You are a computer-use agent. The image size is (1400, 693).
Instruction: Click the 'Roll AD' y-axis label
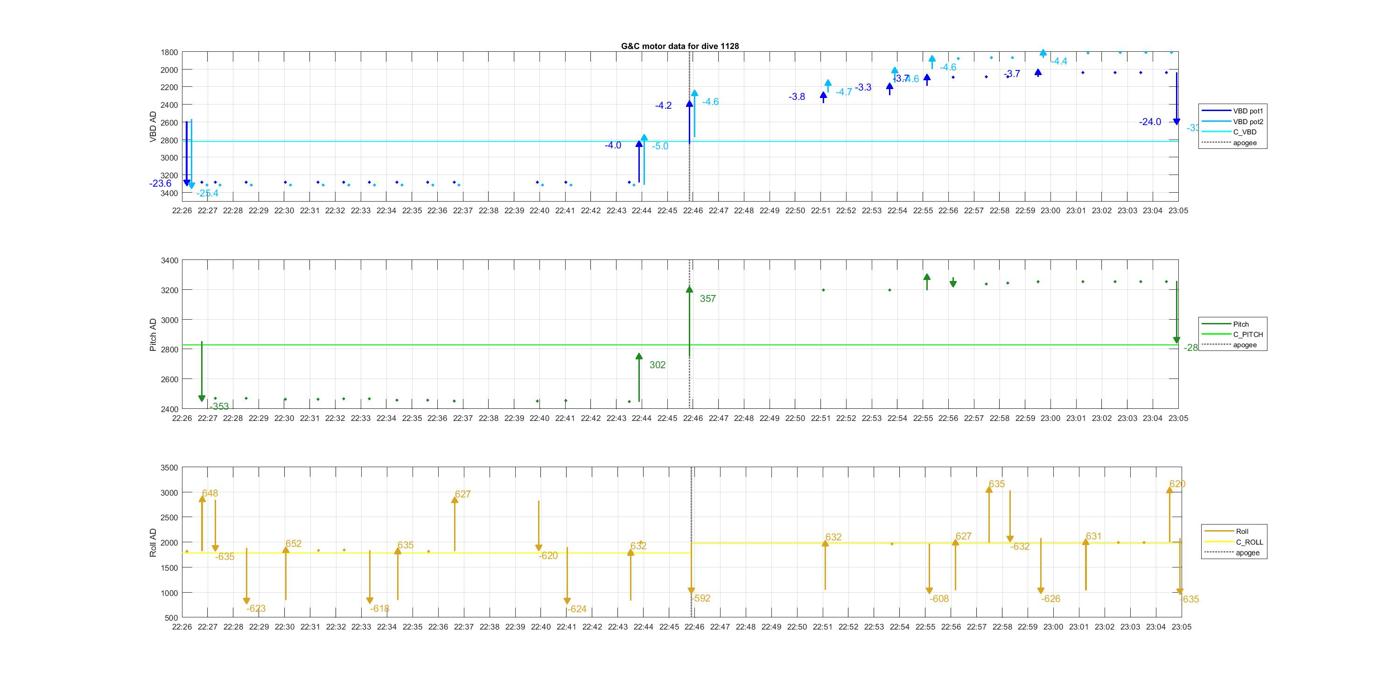point(153,542)
